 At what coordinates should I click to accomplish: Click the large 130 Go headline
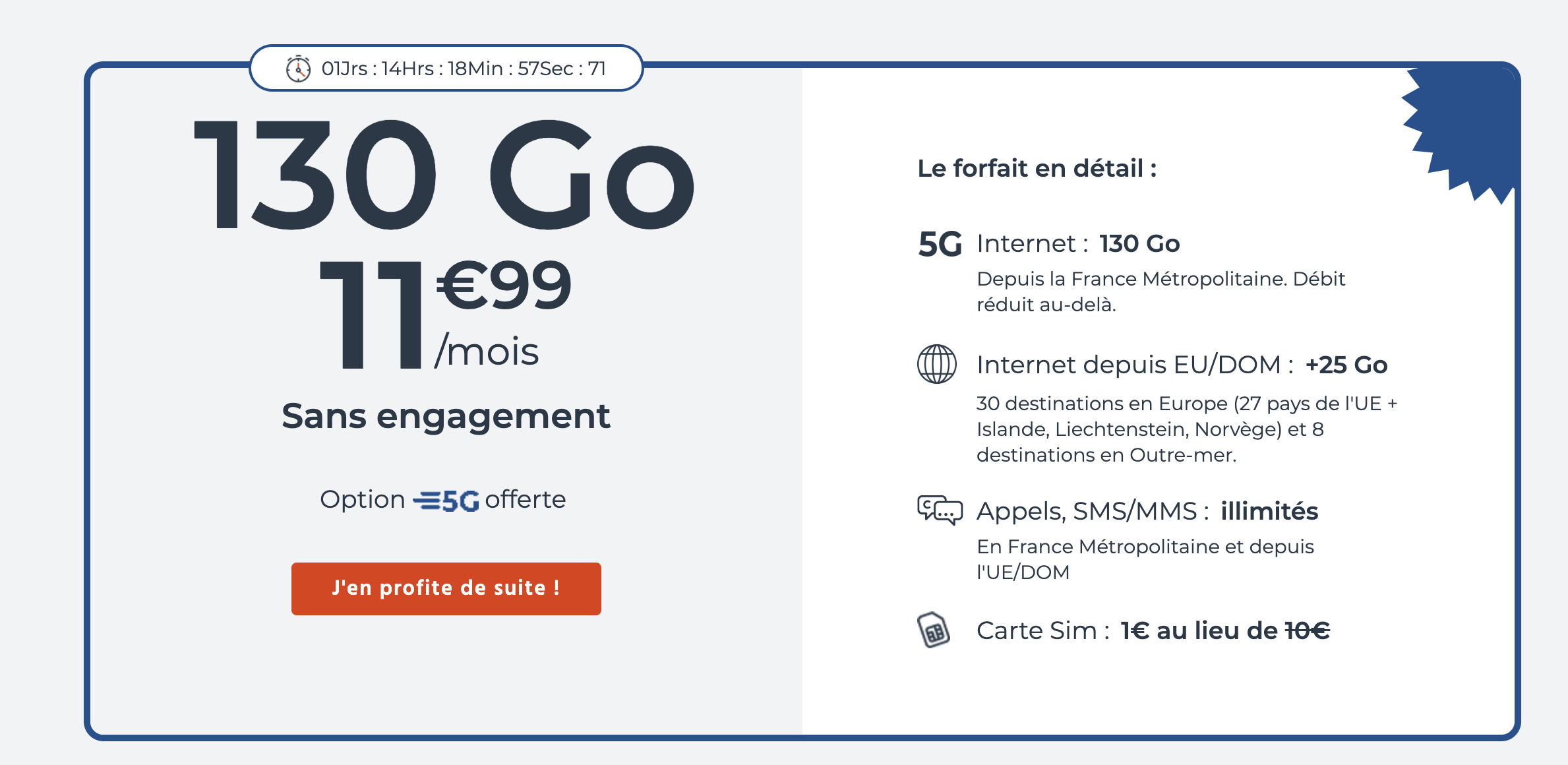pyautogui.click(x=444, y=175)
